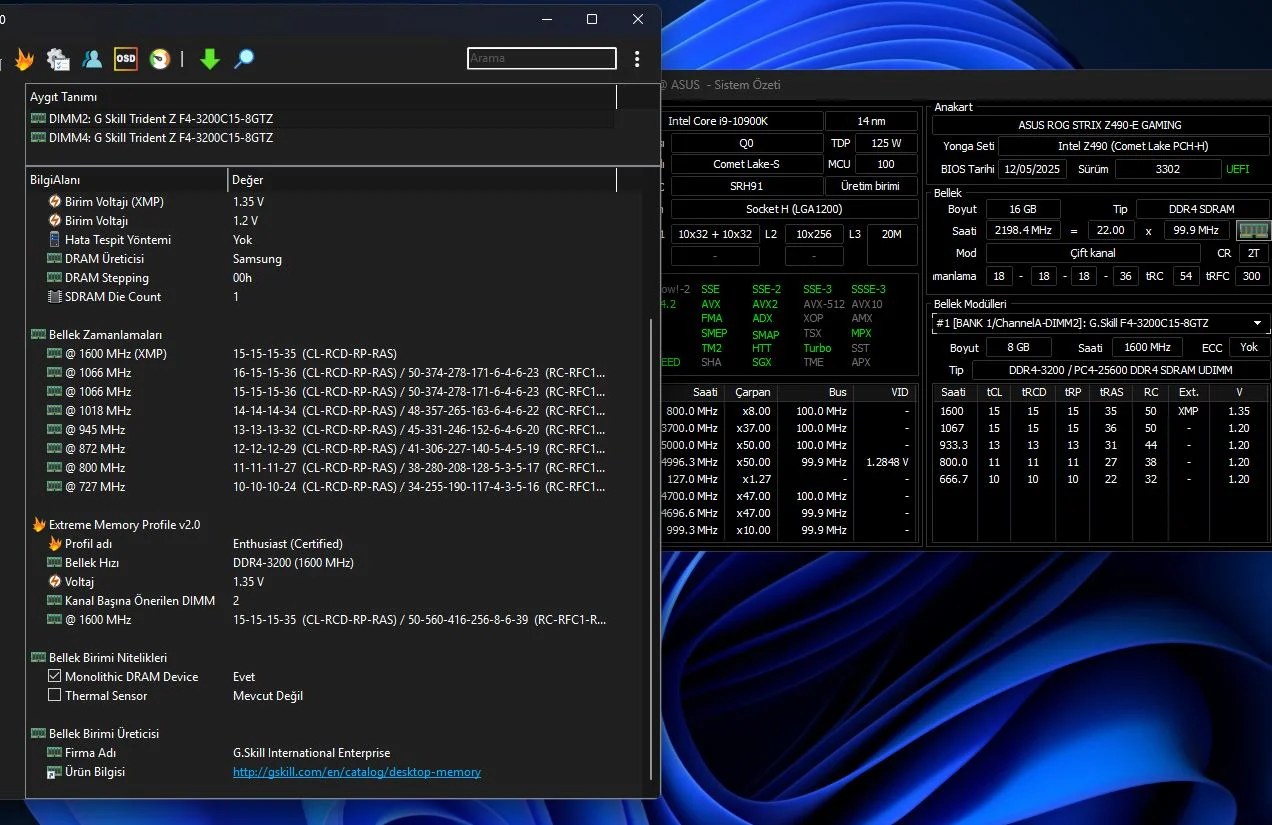
Task: Click the blue magnifier search toolbar icon
Action: pyautogui.click(x=243, y=59)
